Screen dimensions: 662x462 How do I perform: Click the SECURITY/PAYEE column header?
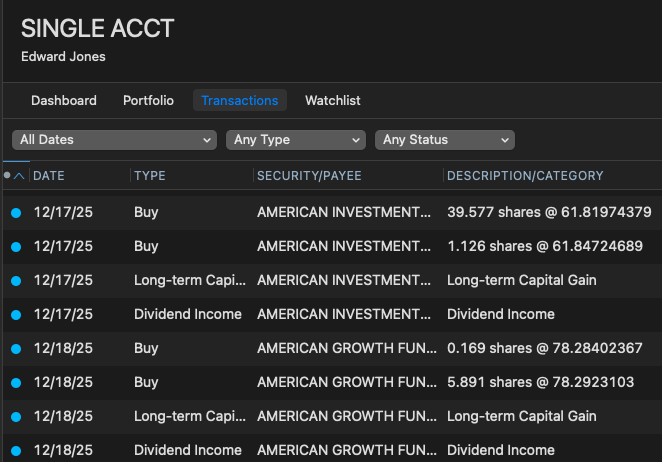309,176
